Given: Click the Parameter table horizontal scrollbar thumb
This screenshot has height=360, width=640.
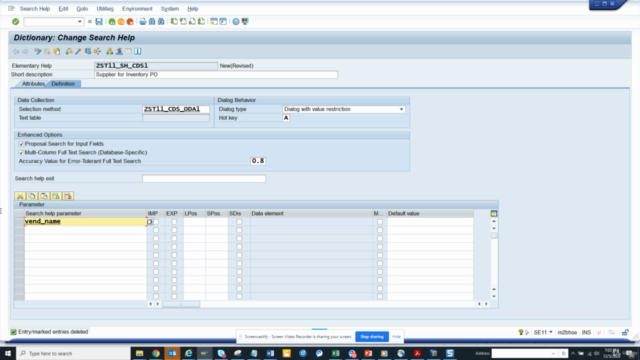Looking at the screenshot, I should click(x=181, y=304).
